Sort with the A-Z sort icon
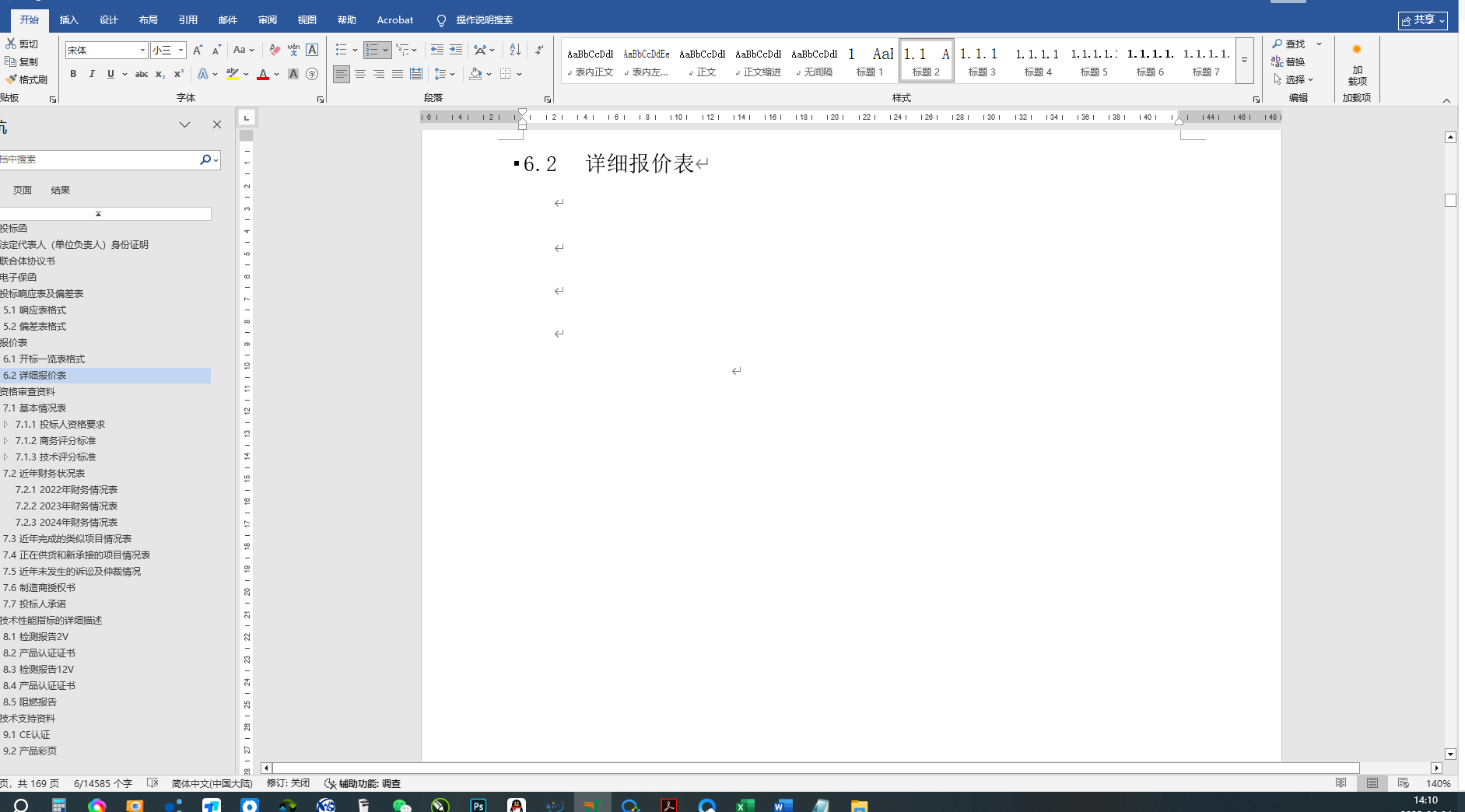The image size is (1465, 812). tap(515, 50)
